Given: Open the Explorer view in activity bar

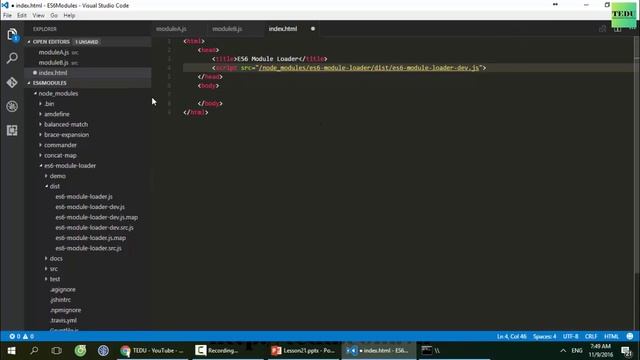Looking at the screenshot, I should (12, 34).
